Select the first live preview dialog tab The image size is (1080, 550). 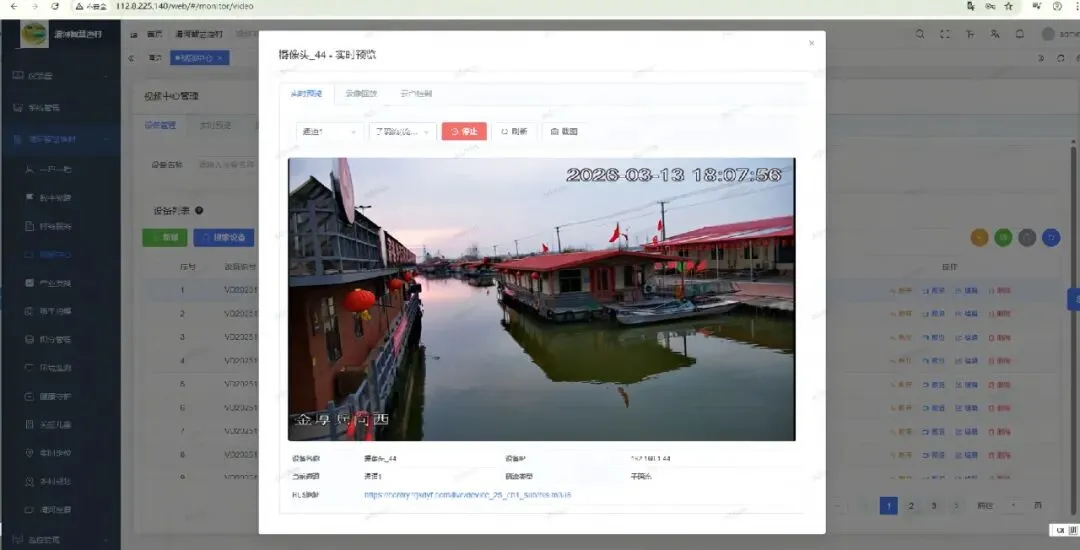click(307, 94)
